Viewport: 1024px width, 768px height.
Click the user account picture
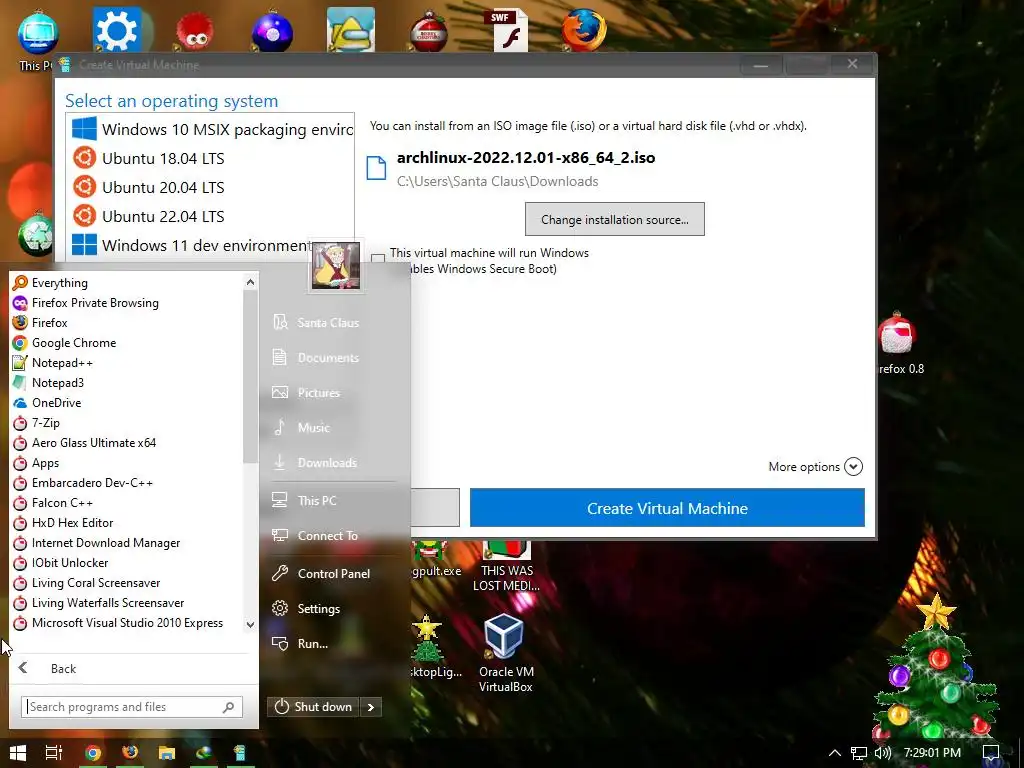[x=336, y=265]
